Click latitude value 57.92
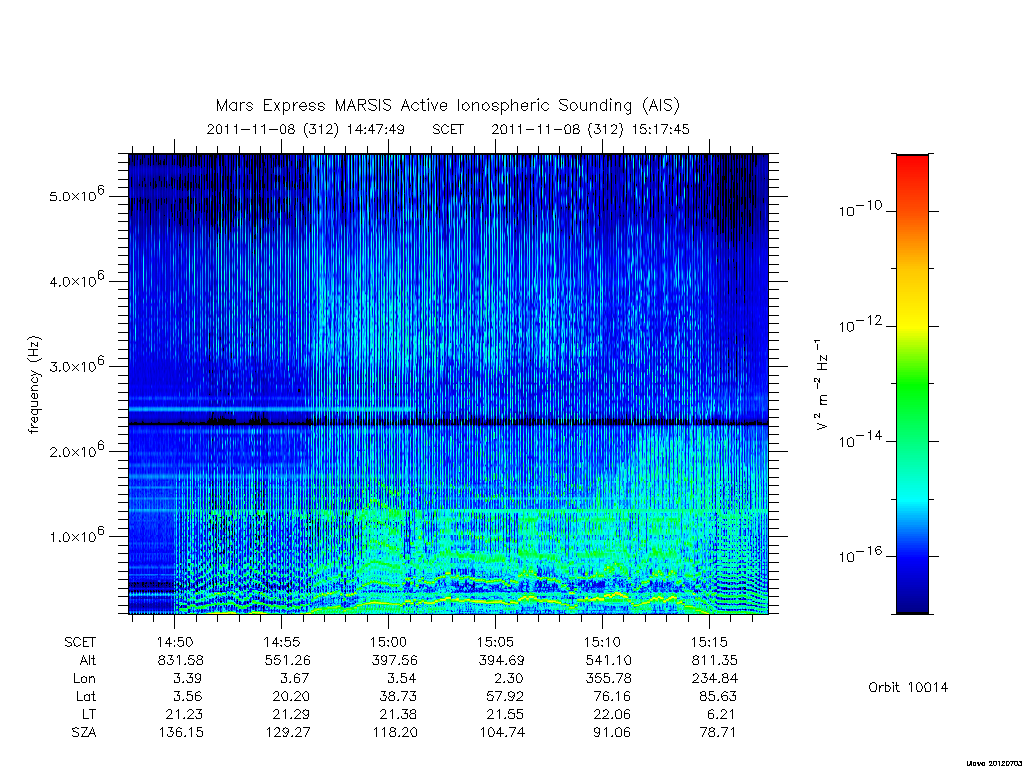 (x=505, y=697)
